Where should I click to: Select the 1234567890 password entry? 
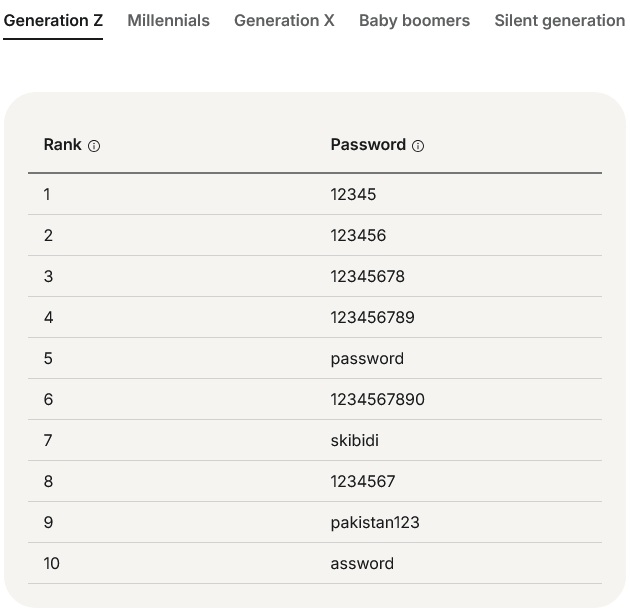(377, 399)
